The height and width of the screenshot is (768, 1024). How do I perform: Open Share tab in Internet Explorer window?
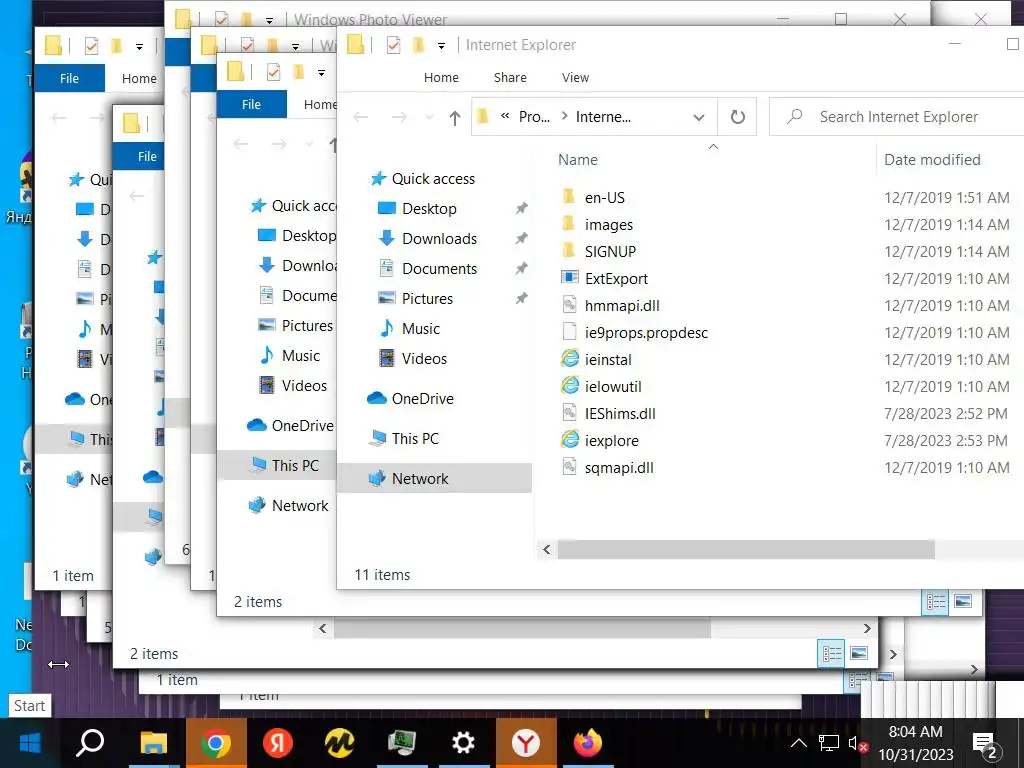click(510, 78)
